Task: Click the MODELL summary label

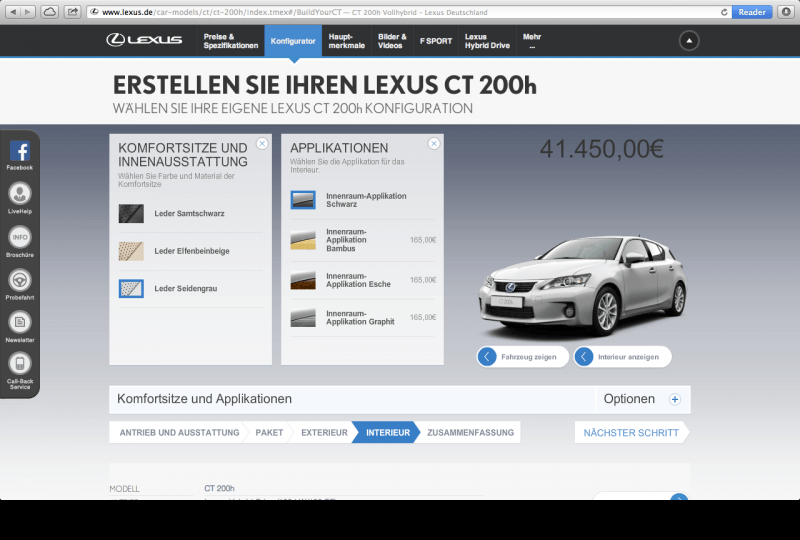Action: pyautogui.click(x=124, y=488)
